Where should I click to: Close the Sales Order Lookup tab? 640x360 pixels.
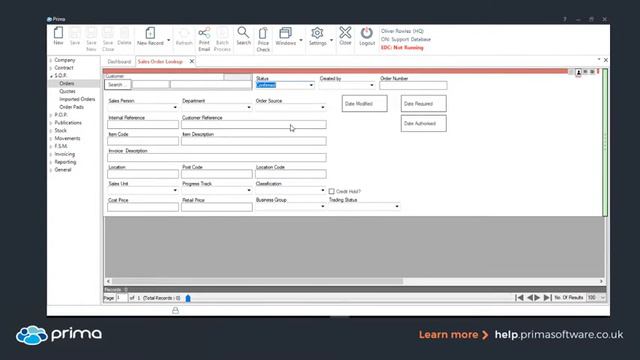(x=191, y=61)
